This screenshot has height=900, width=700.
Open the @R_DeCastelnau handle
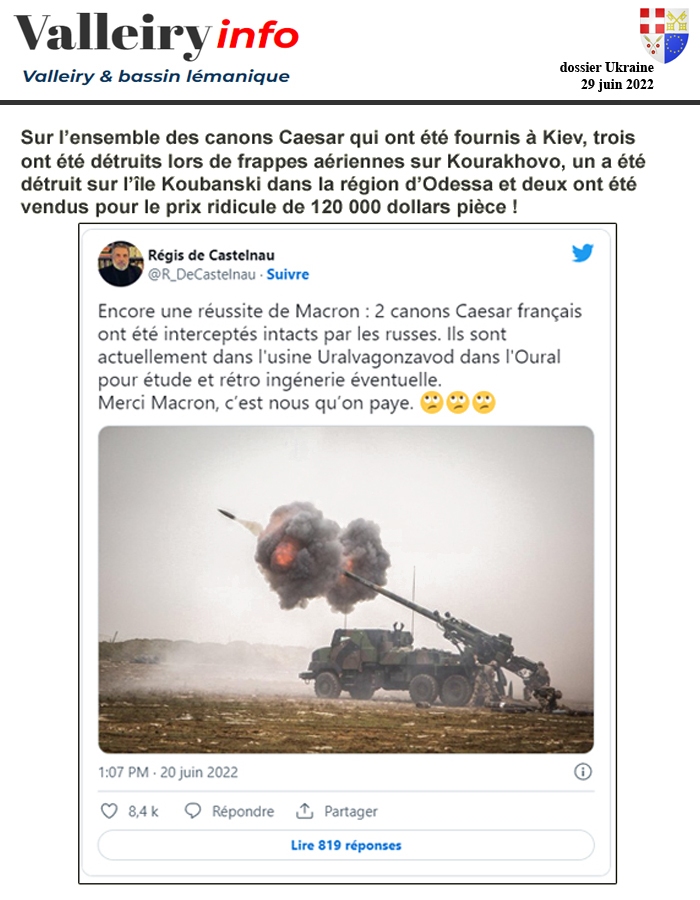(201, 274)
